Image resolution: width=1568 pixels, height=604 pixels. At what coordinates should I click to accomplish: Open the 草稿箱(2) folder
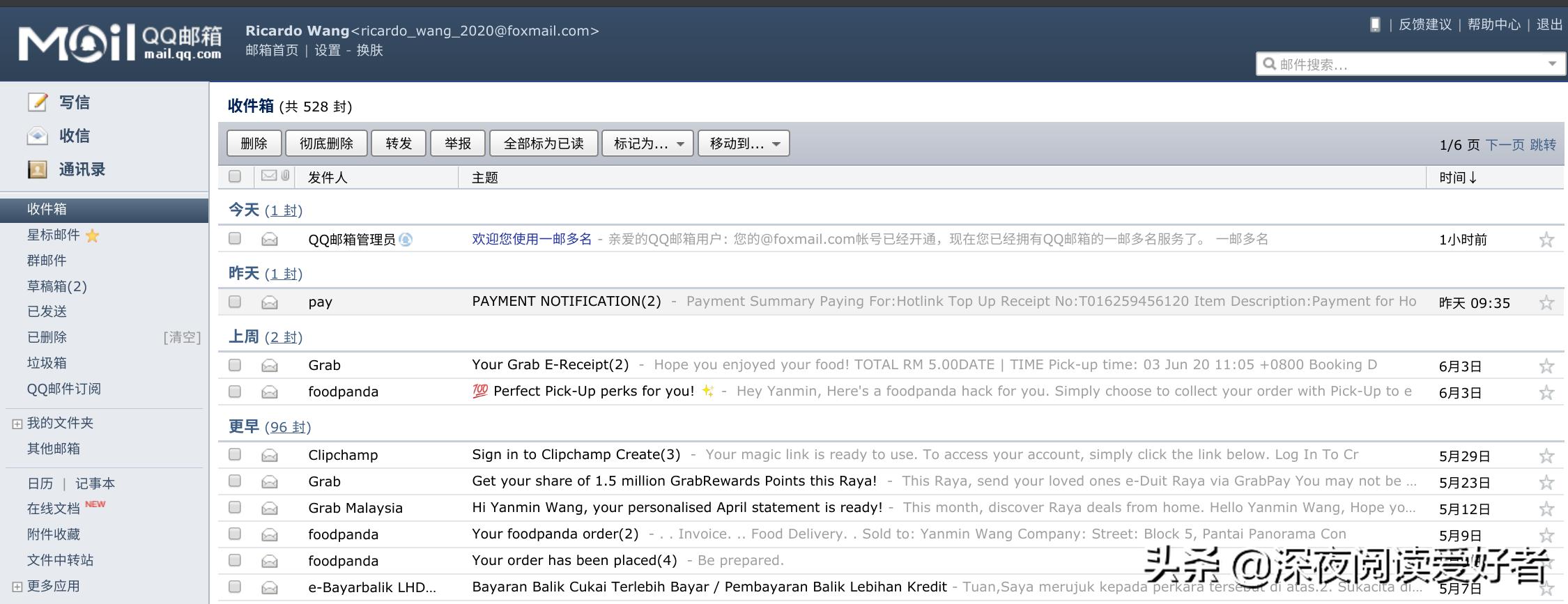(x=57, y=286)
